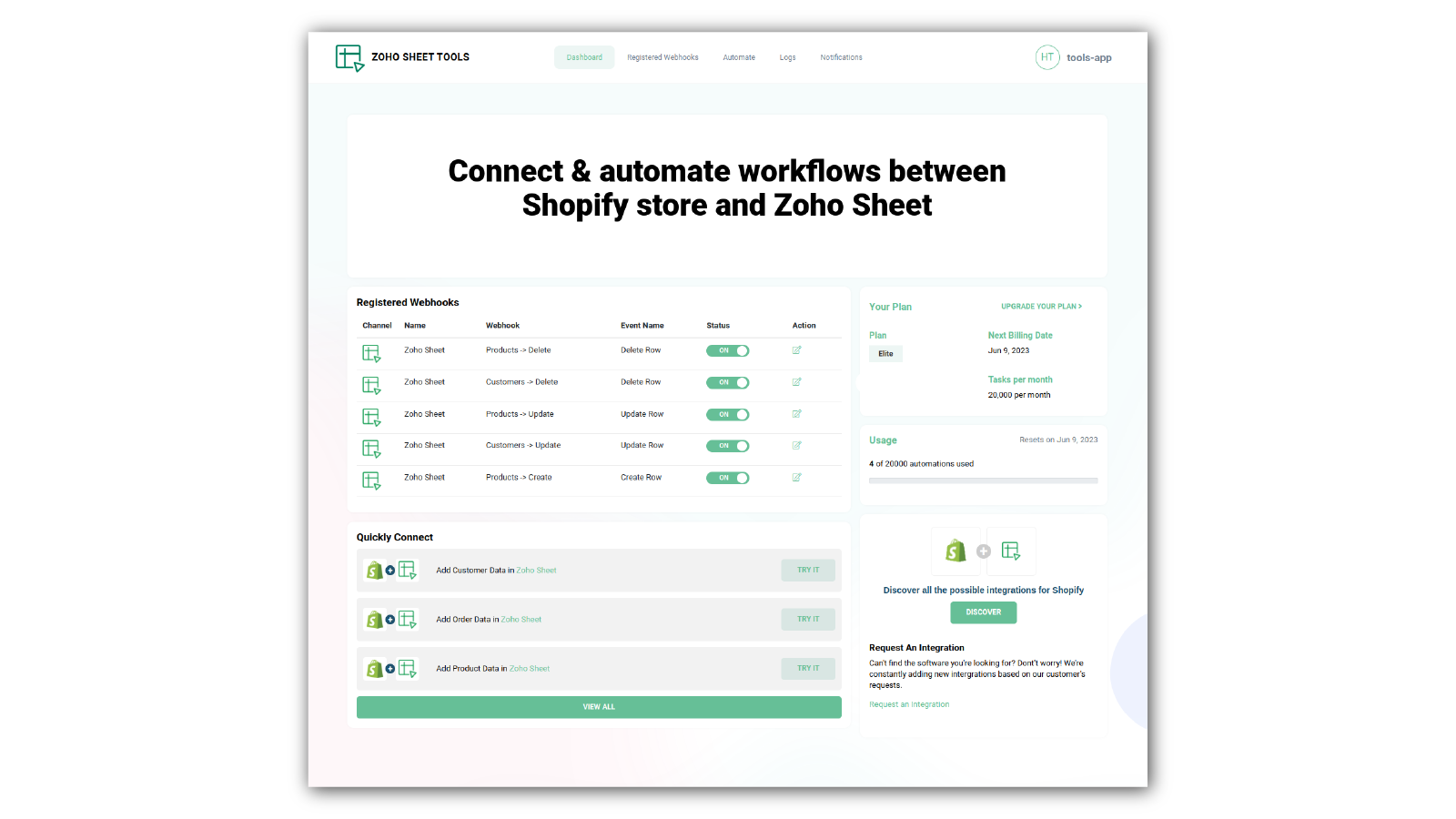This screenshot has height=819, width=1456.
Task: Try Add Order Data integration
Action: click(x=808, y=620)
